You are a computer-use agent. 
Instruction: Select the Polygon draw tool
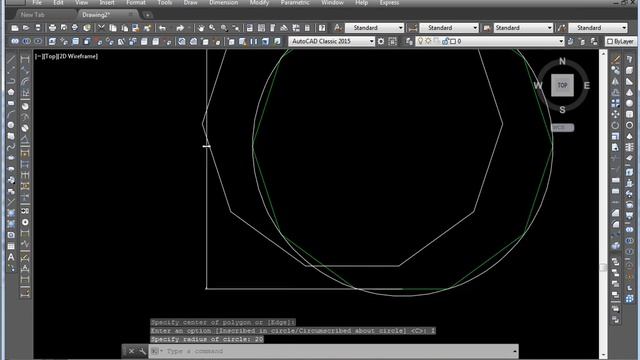coord(11,92)
